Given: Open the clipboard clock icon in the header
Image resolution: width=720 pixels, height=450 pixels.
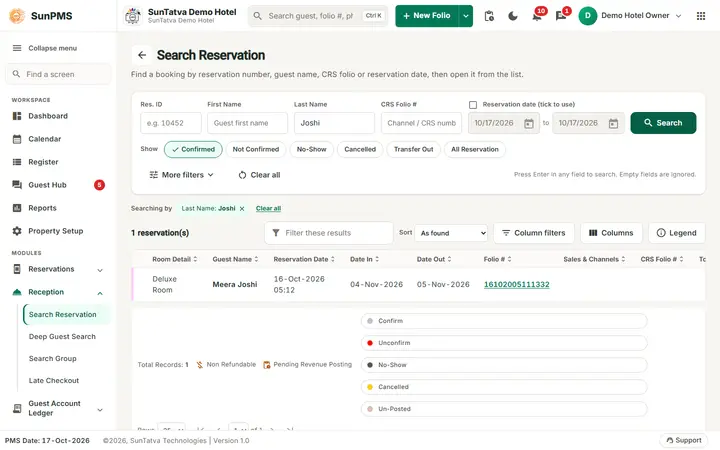Looking at the screenshot, I should tap(489, 16).
